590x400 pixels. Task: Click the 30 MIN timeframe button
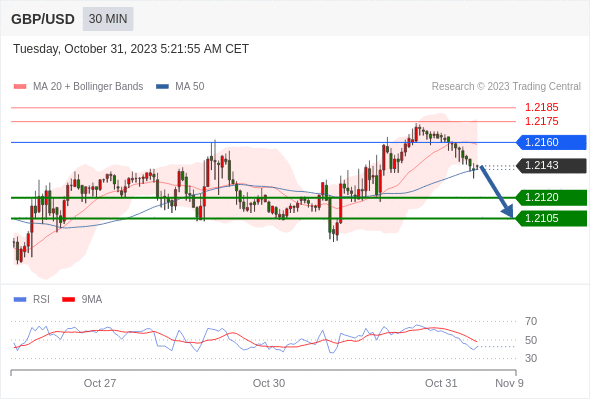tap(108, 19)
